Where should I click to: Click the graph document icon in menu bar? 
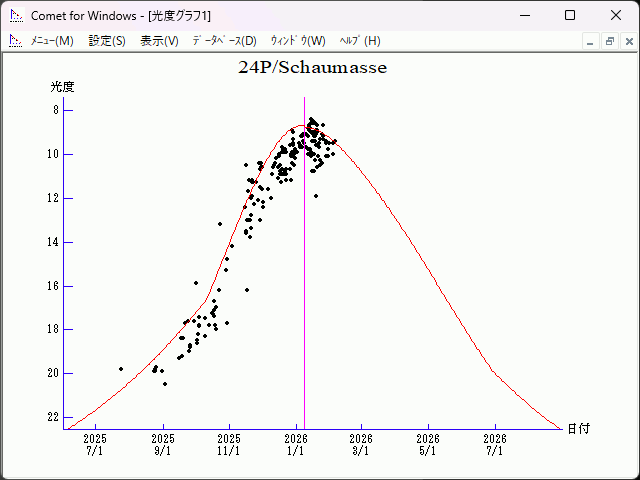click(x=15, y=41)
